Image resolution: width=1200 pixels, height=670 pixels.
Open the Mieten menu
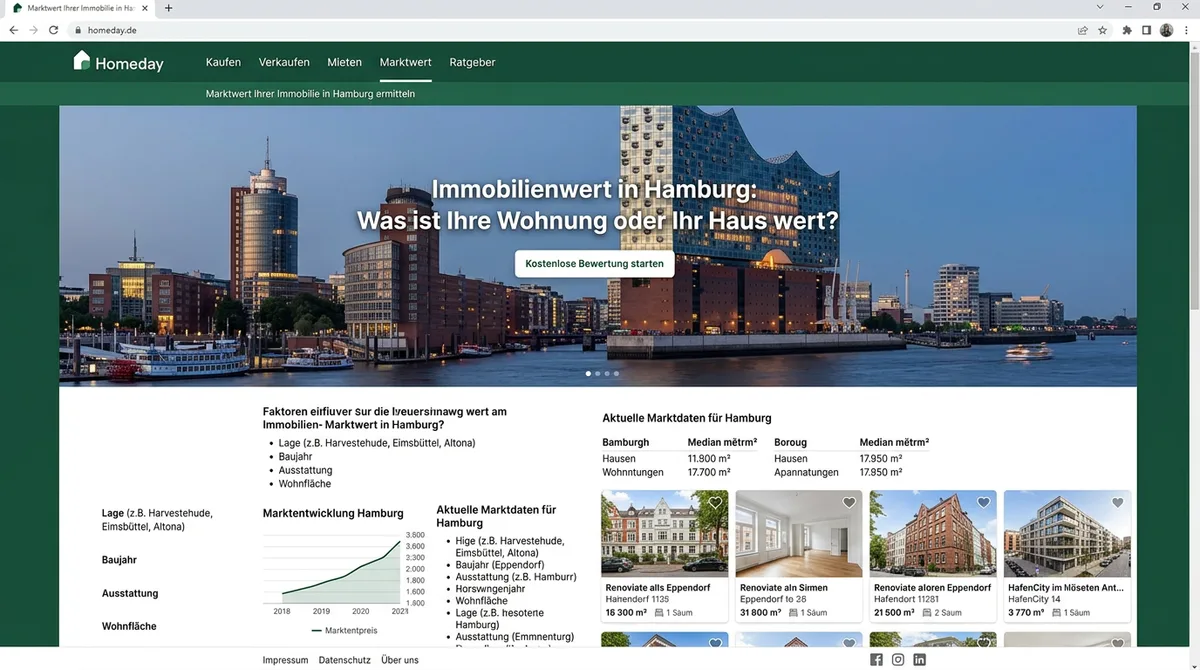[x=345, y=62]
